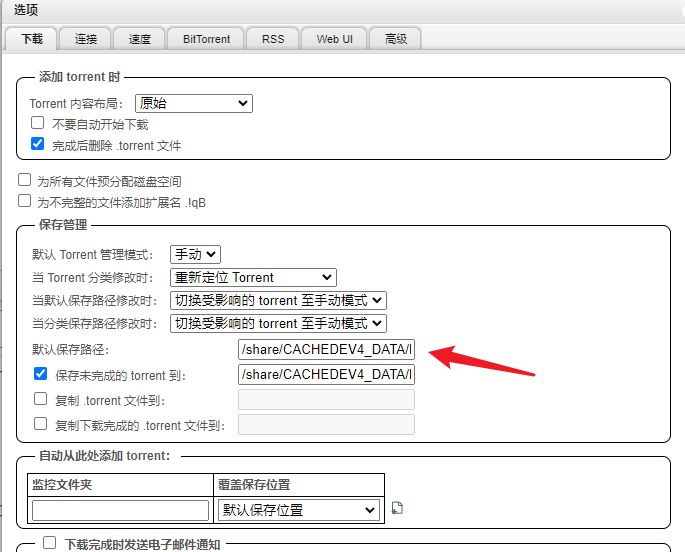Viewport: 685px width, 552px height.
Task: Uncheck 完成后删除 .torrent 文件
Action: pyautogui.click(x=38, y=145)
